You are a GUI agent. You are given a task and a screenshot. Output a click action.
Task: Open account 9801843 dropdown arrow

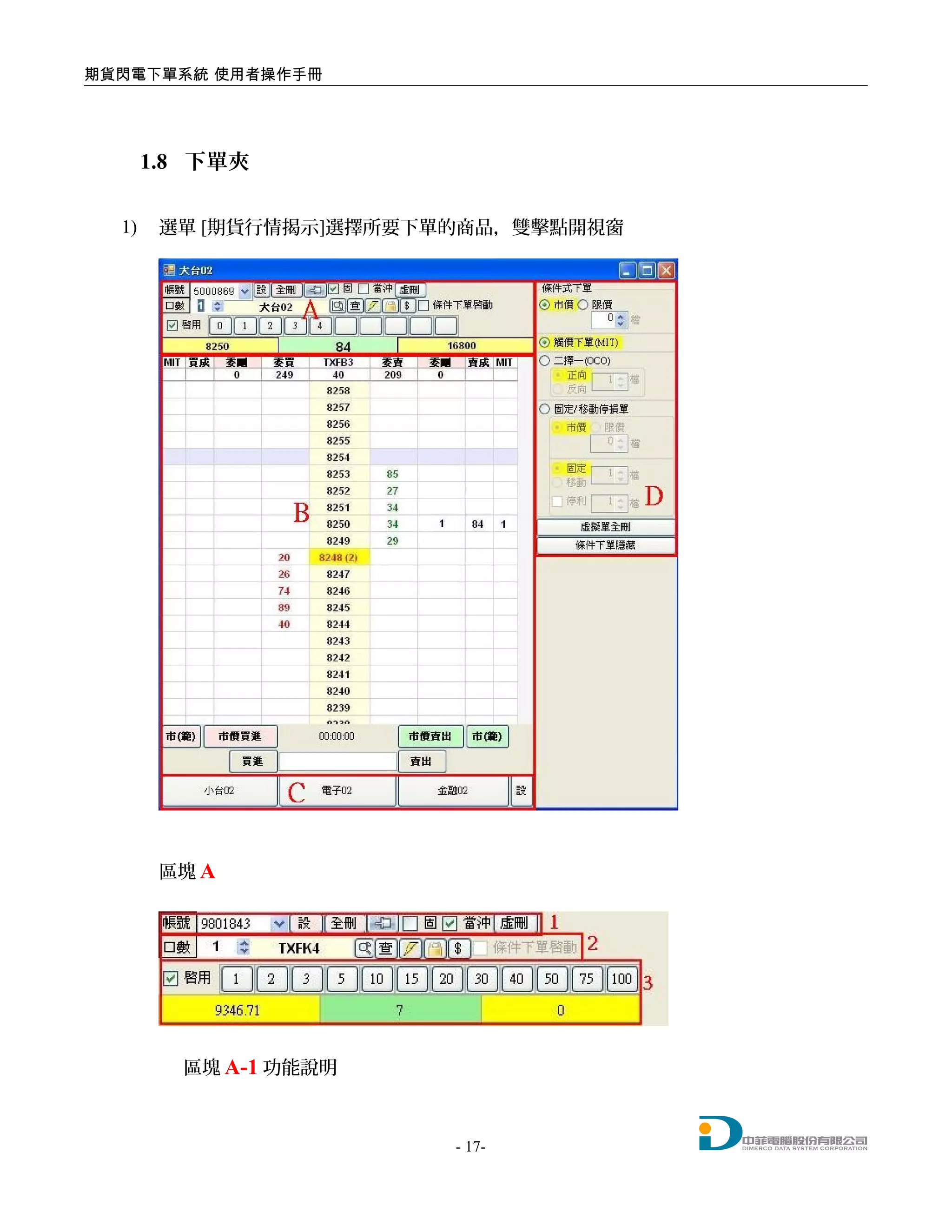click(278, 924)
